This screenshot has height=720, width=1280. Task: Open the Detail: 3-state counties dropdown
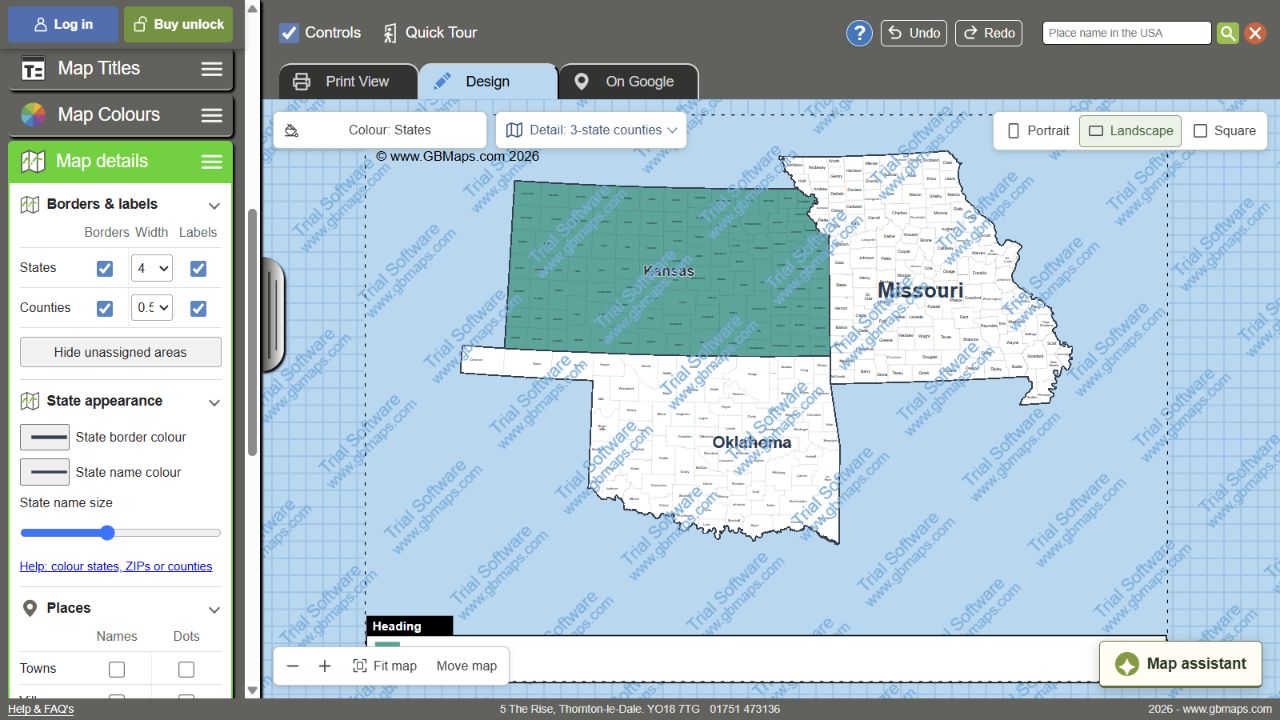[x=591, y=130]
